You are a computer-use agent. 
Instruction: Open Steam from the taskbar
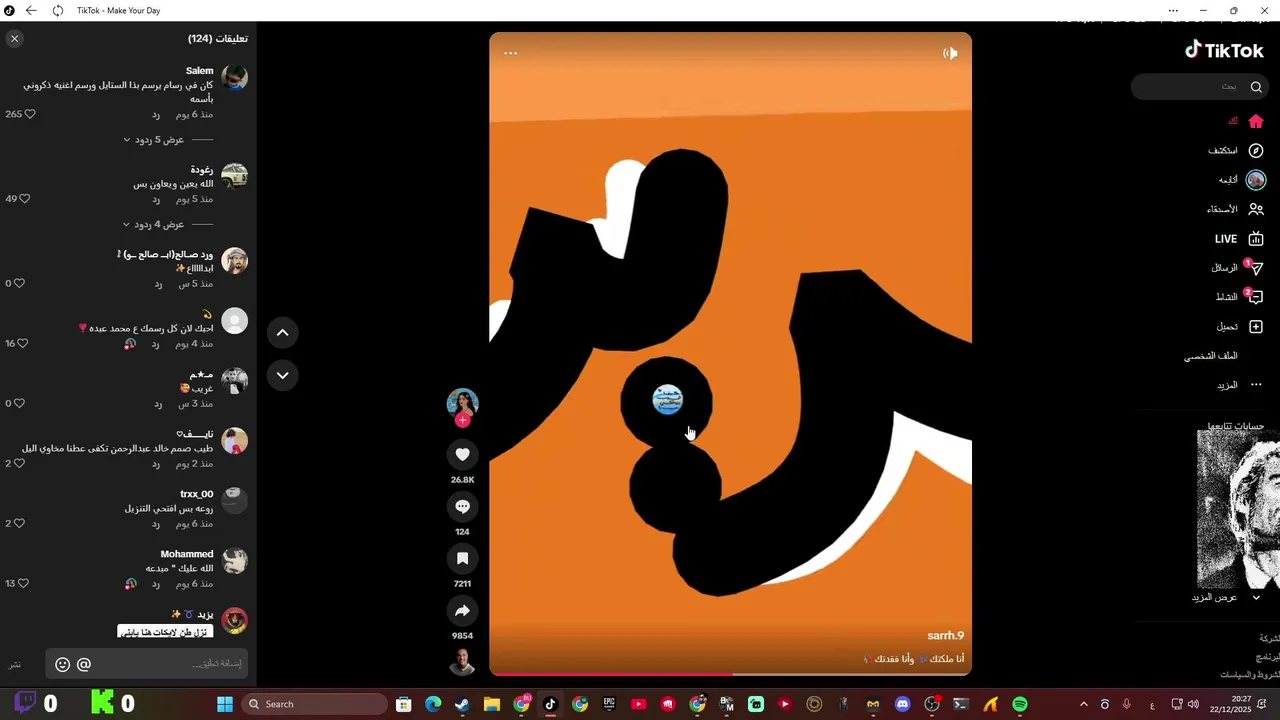462,704
